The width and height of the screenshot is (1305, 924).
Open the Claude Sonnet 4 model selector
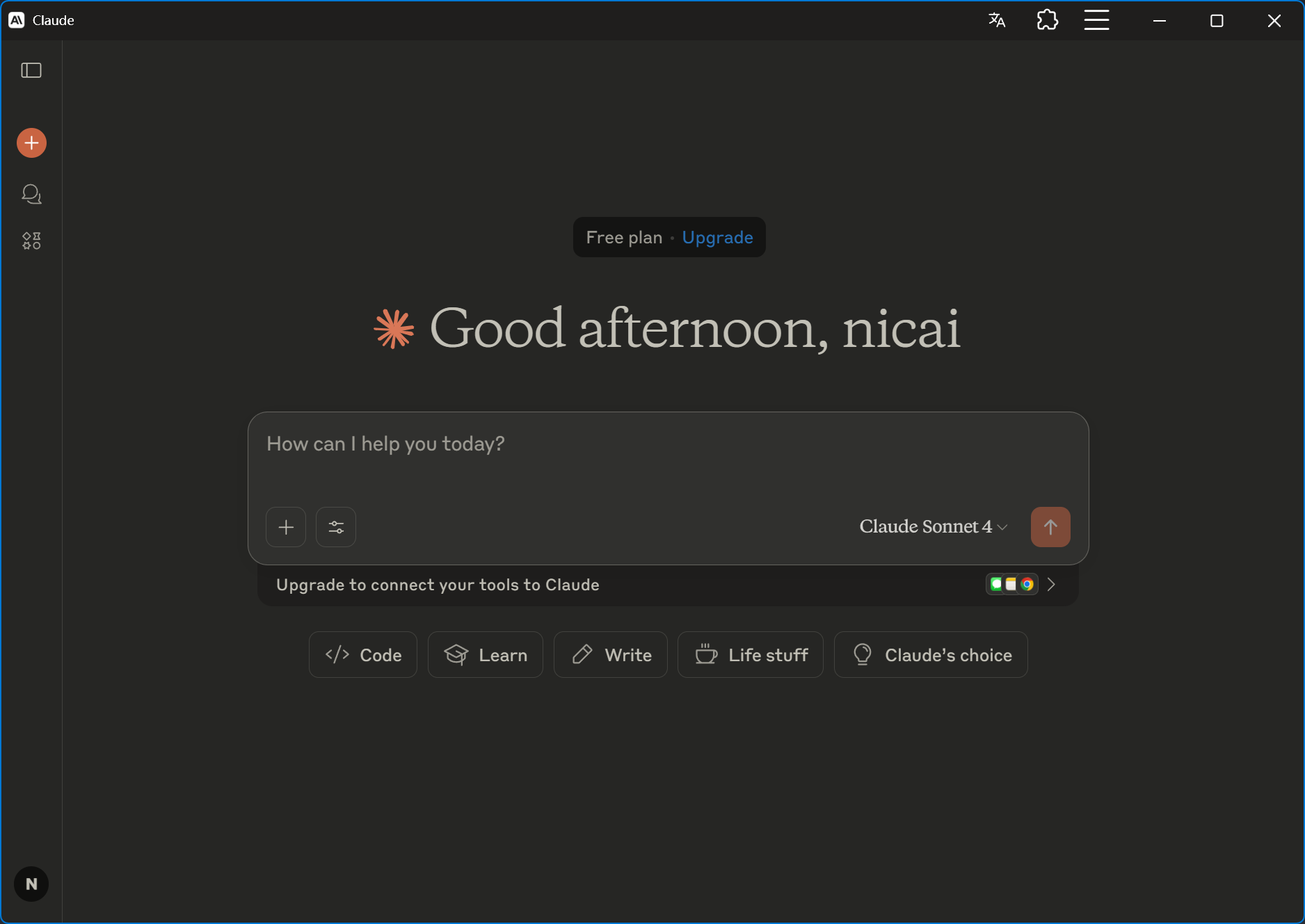click(x=934, y=526)
